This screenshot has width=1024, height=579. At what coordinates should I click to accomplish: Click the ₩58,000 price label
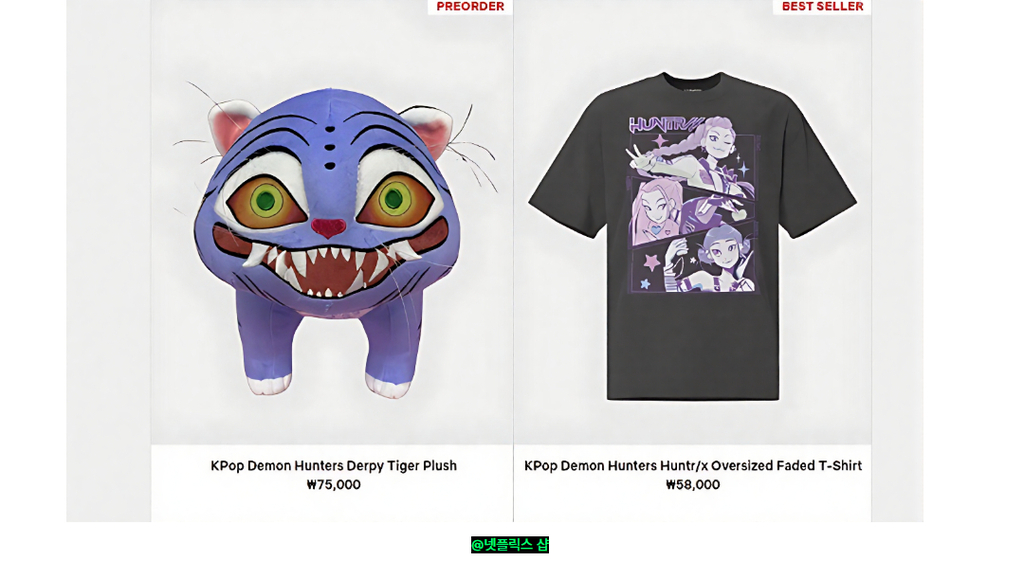pyautogui.click(x=693, y=484)
